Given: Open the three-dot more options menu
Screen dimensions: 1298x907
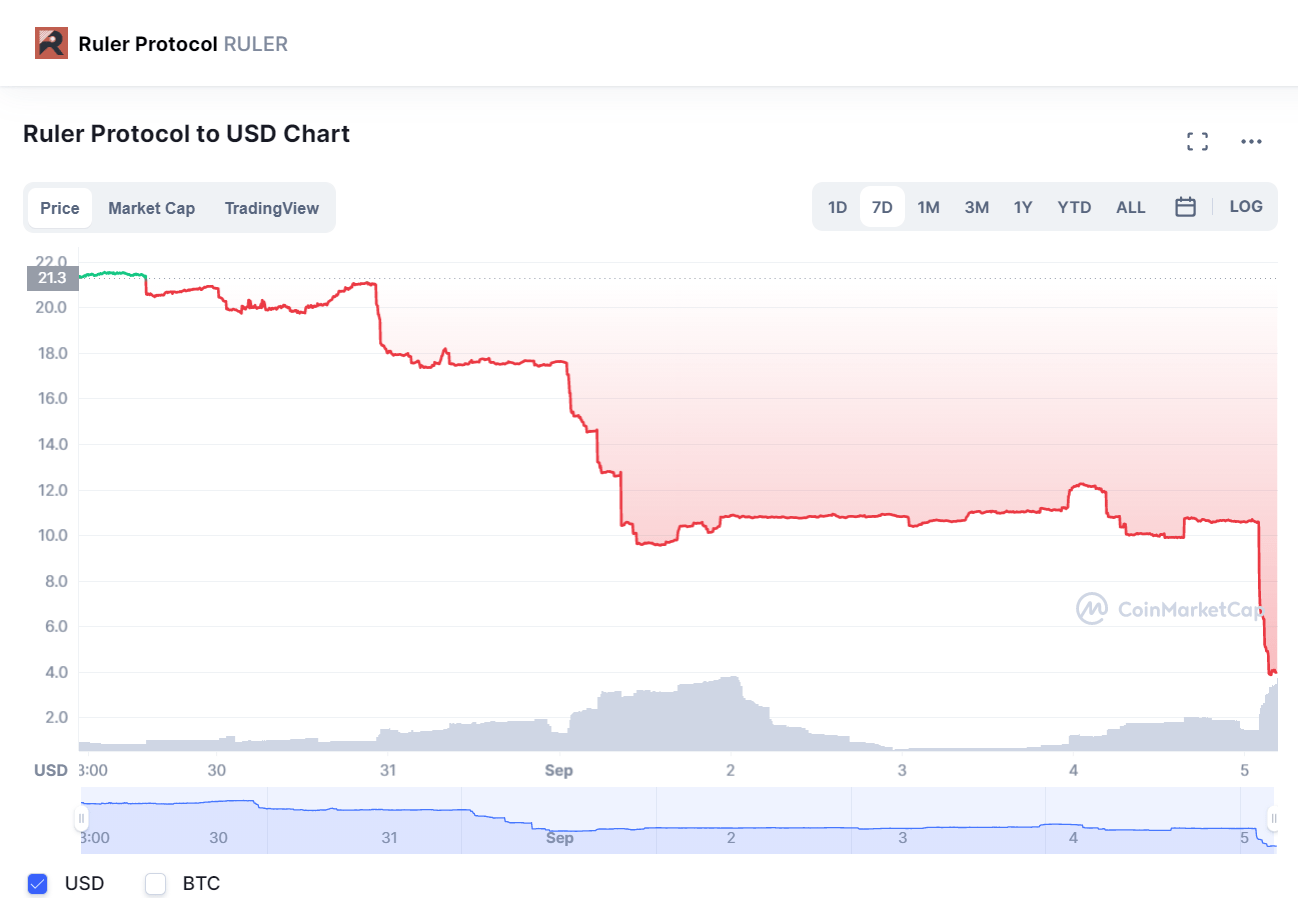Looking at the screenshot, I should 1251,141.
